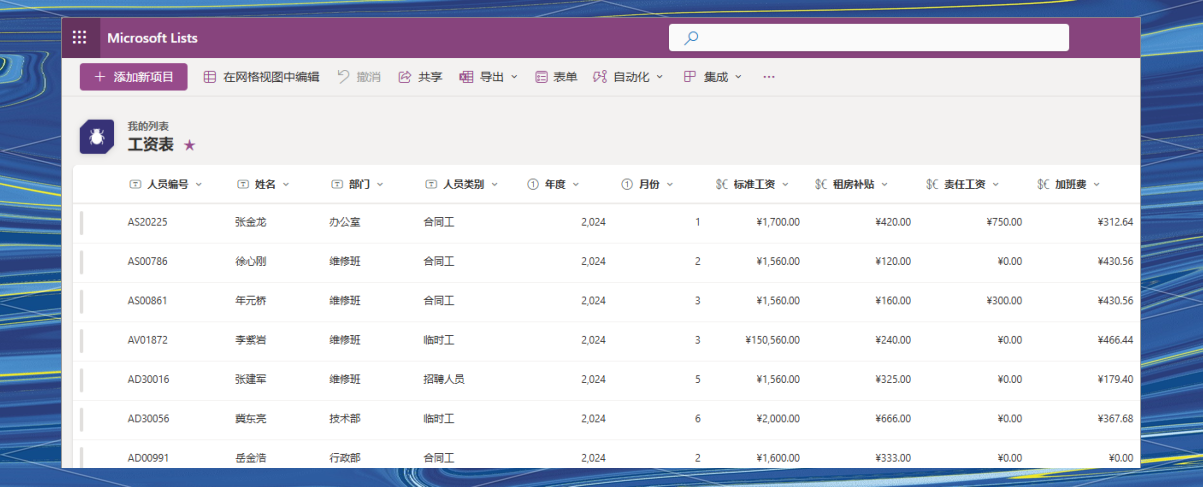The height and width of the screenshot is (487, 1203).
Task: Click the text type icon beside 人员类别
Action: click(x=431, y=184)
